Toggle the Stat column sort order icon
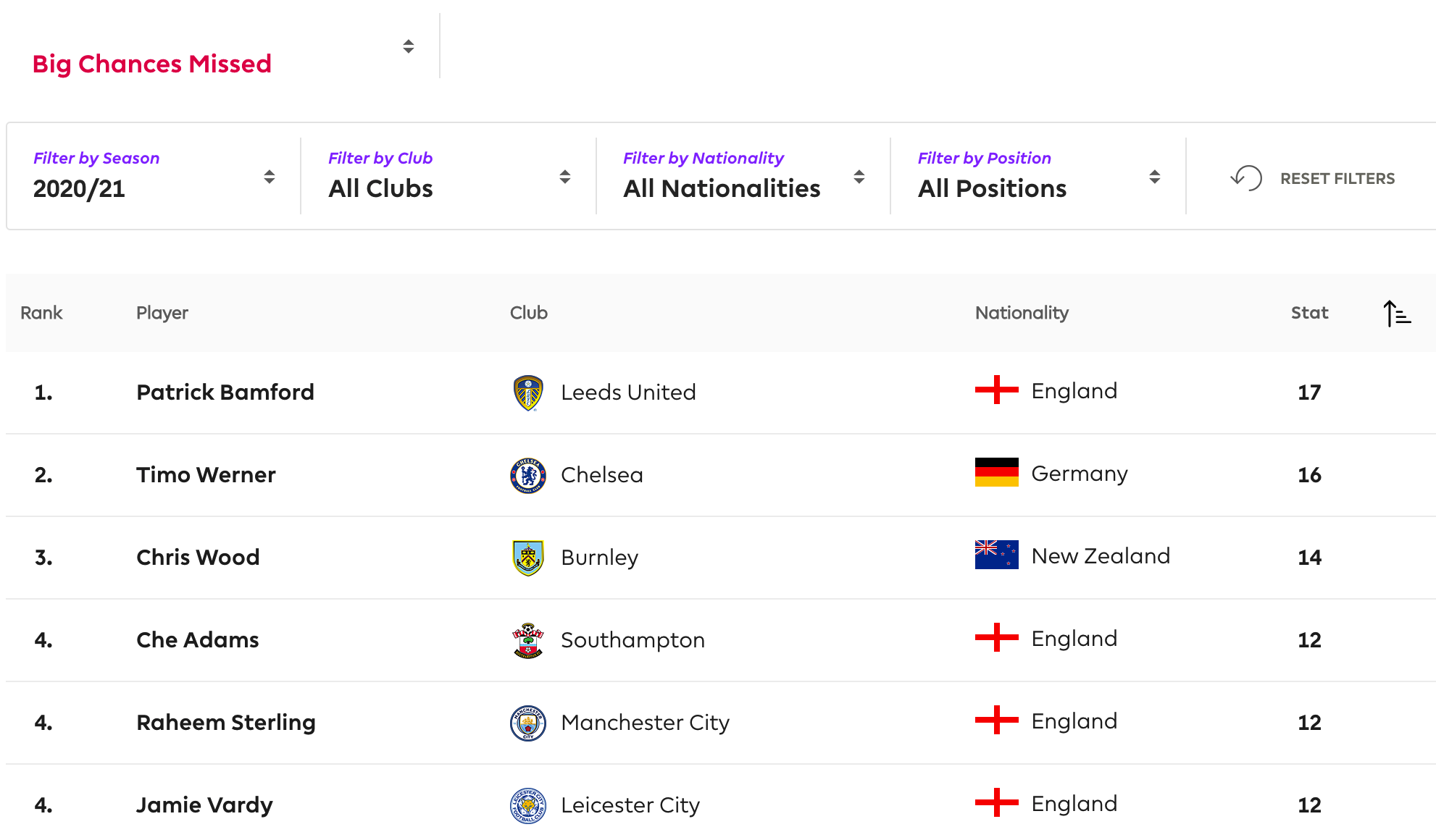1436x840 pixels. click(x=1397, y=314)
